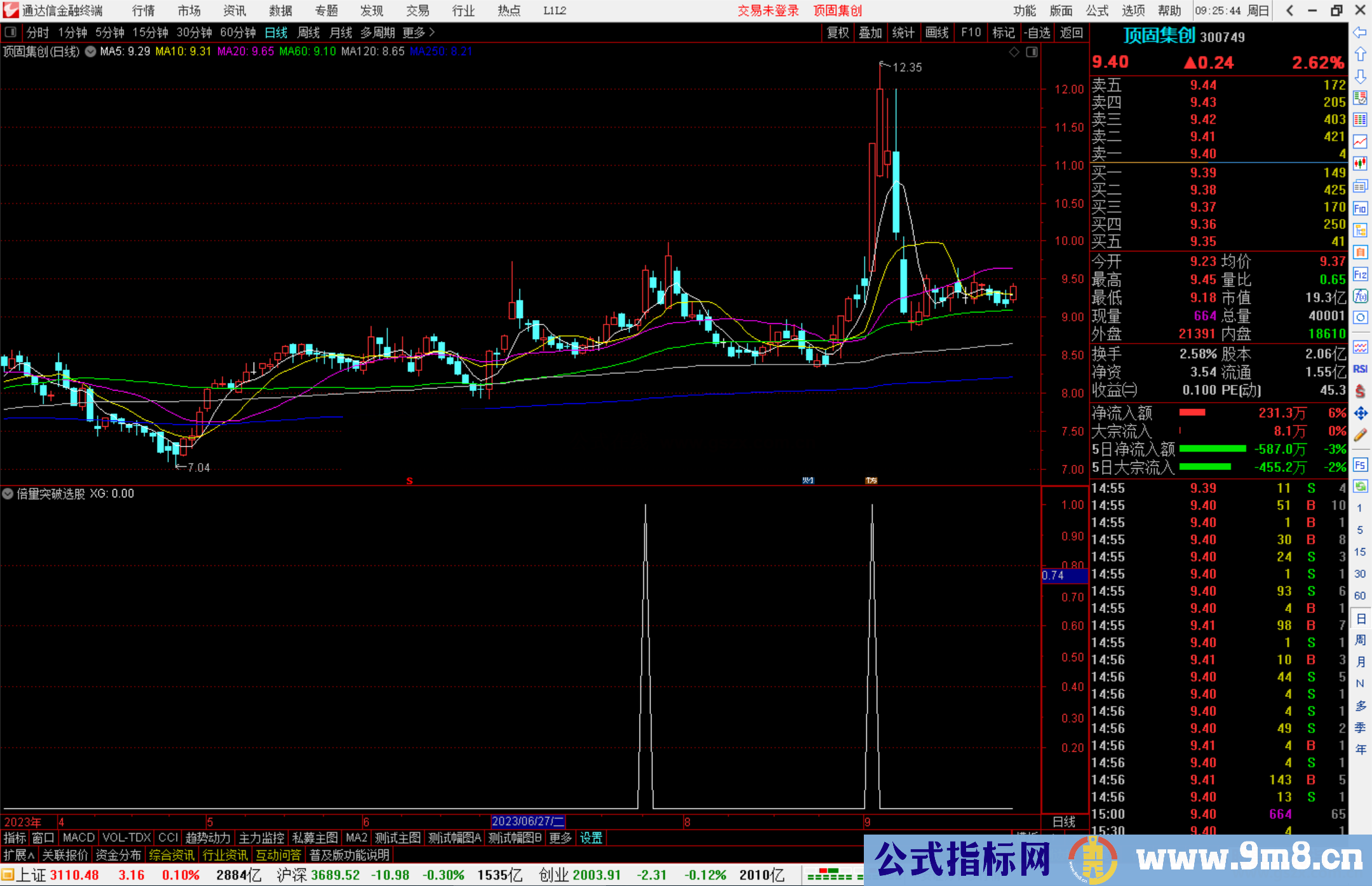Click the red S dollar sidebar icon
This screenshot has width=1372, height=886.
click(x=1360, y=391)
